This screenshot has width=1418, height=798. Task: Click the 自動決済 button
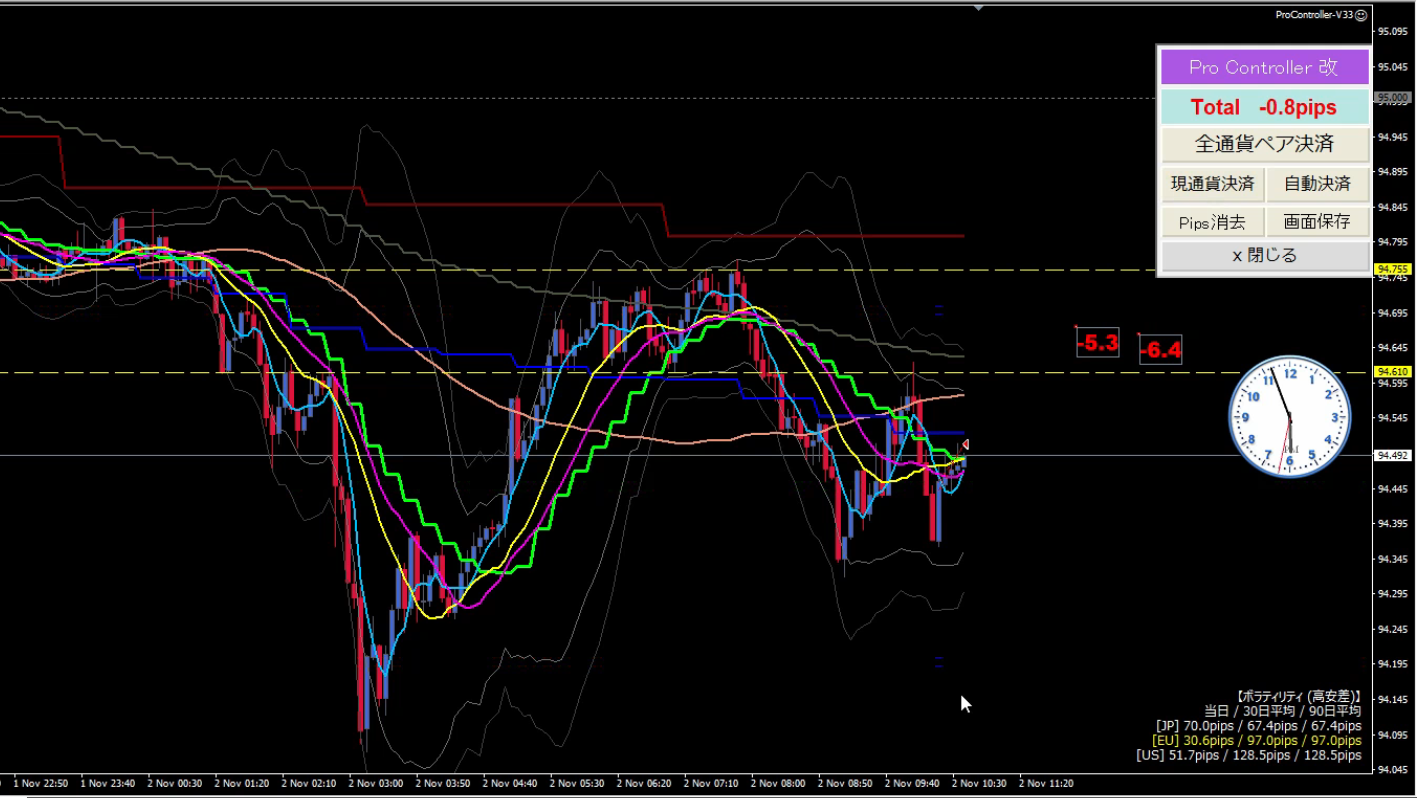coord(1317,184)
